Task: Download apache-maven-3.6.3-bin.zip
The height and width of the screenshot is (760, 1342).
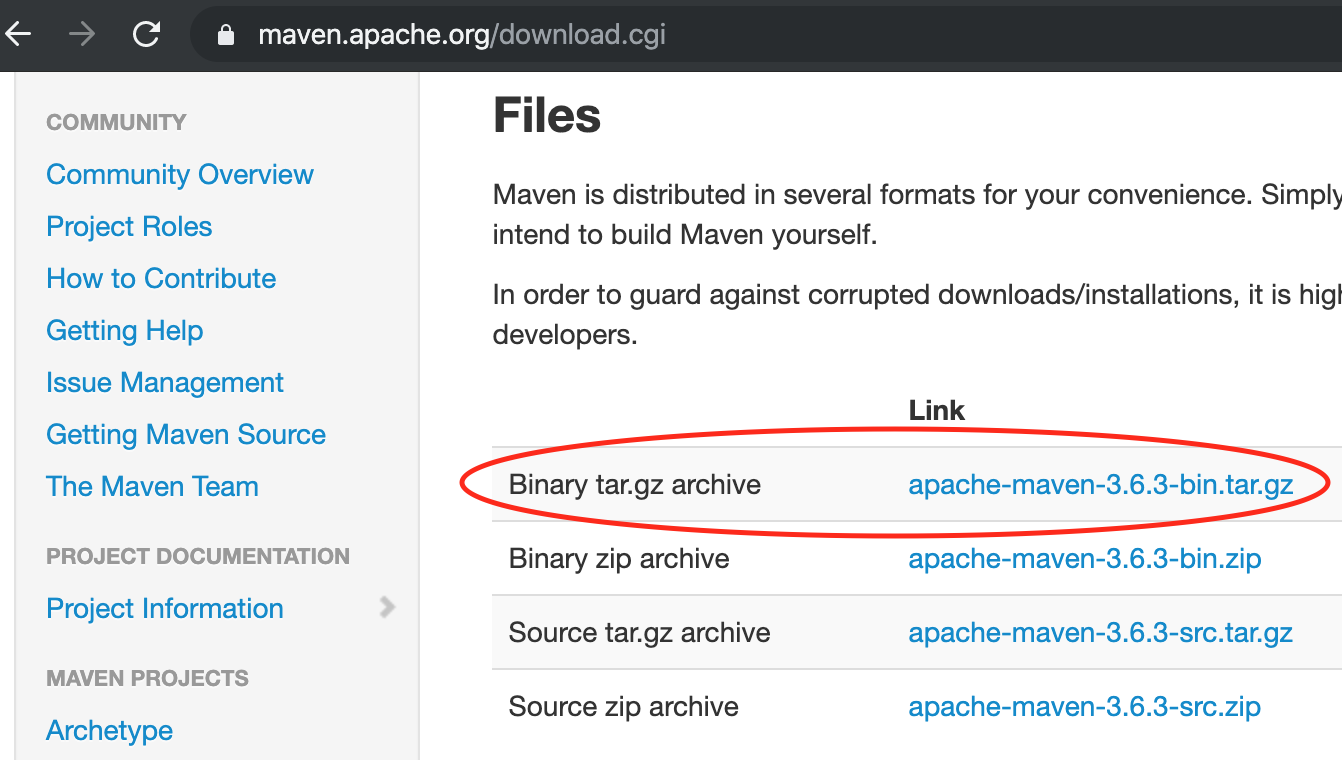Action: pyautogui.click(x=1085, y=558)
